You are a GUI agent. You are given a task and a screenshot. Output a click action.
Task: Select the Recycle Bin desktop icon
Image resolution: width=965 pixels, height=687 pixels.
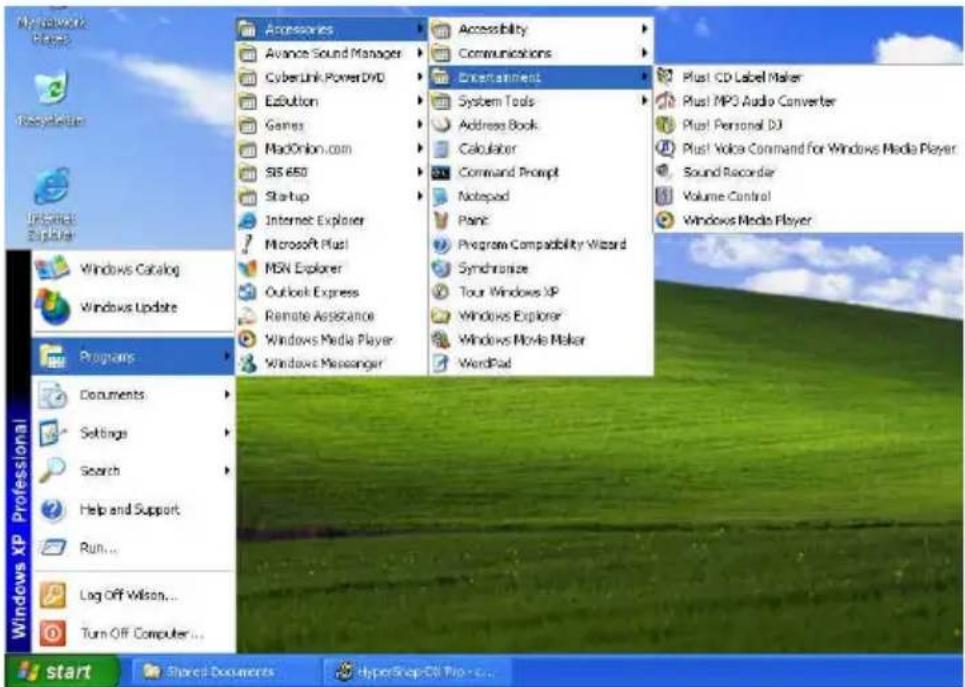51,98
